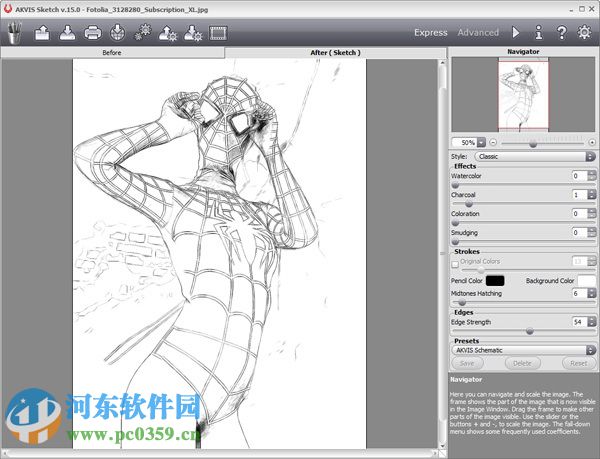Click the image vertical scrollbar
Image resolution: width=600 pixels, height=459 pixels.
point(442,254)
